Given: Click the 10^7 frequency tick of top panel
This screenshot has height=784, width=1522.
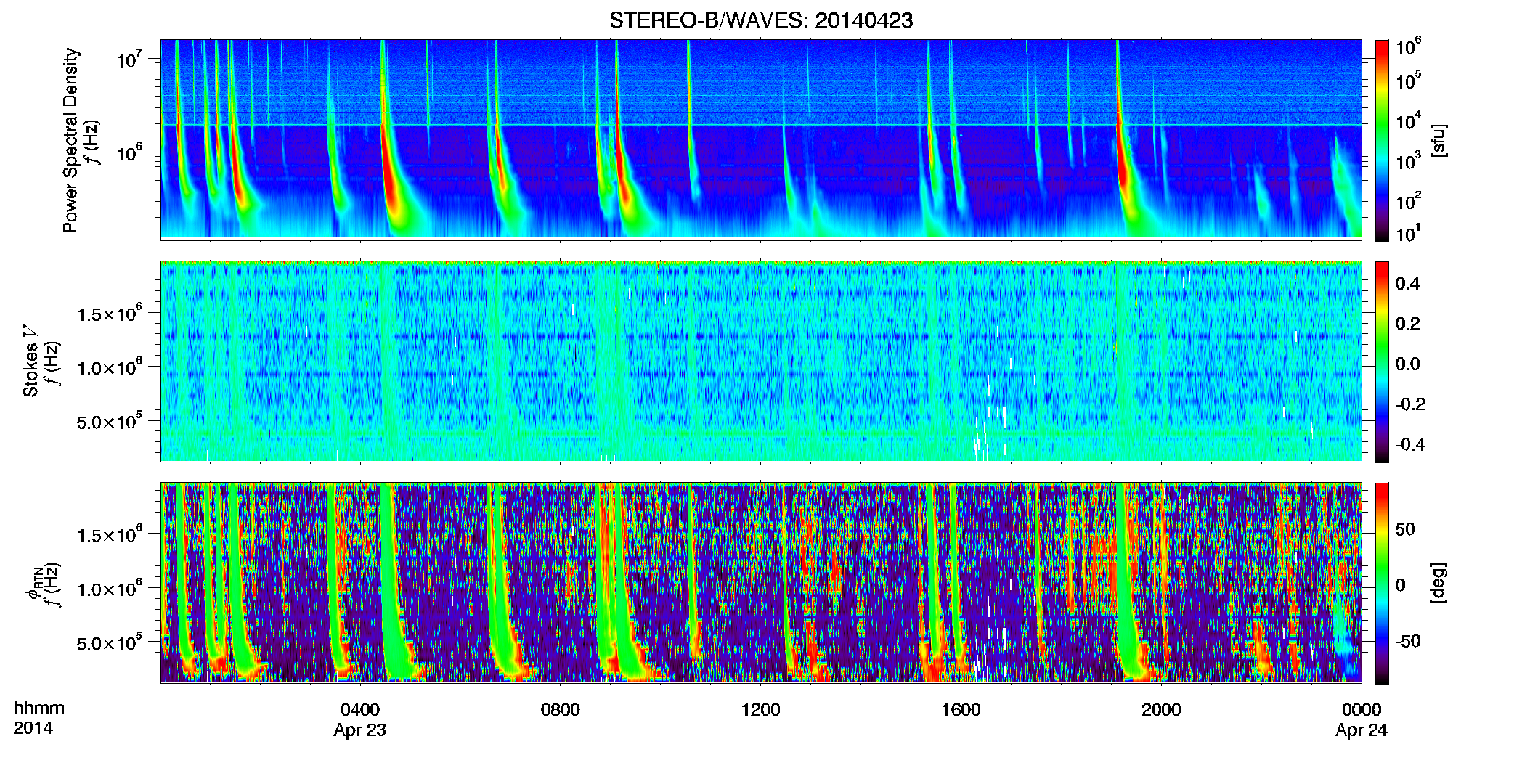Looking at the screenshot, I should (x=129, y=58).
